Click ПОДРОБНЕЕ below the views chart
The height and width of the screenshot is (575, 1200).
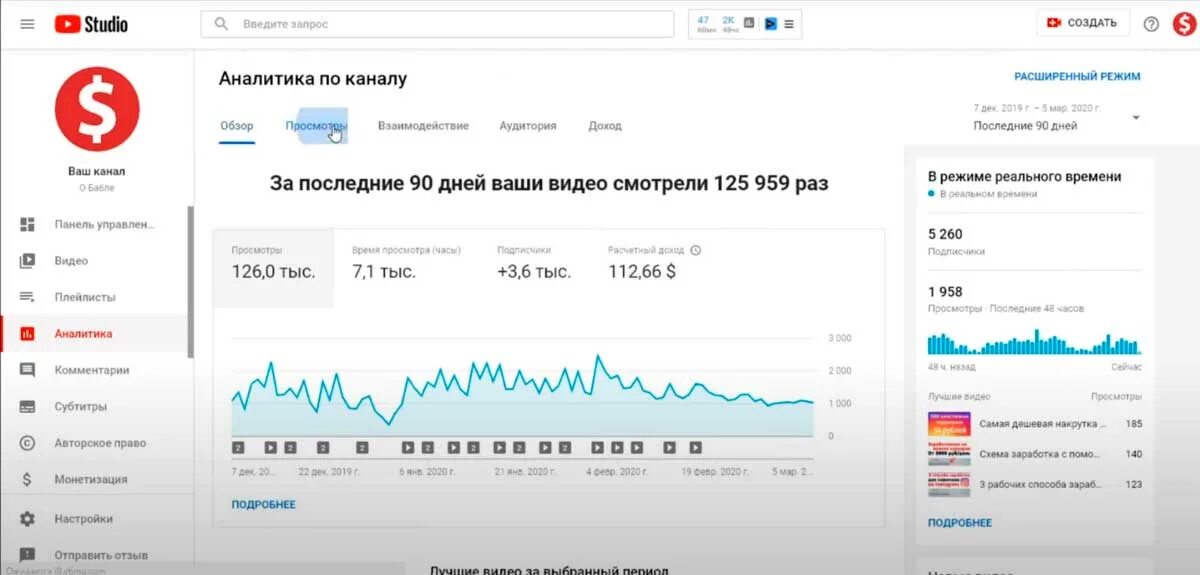[x=264, y=505]
